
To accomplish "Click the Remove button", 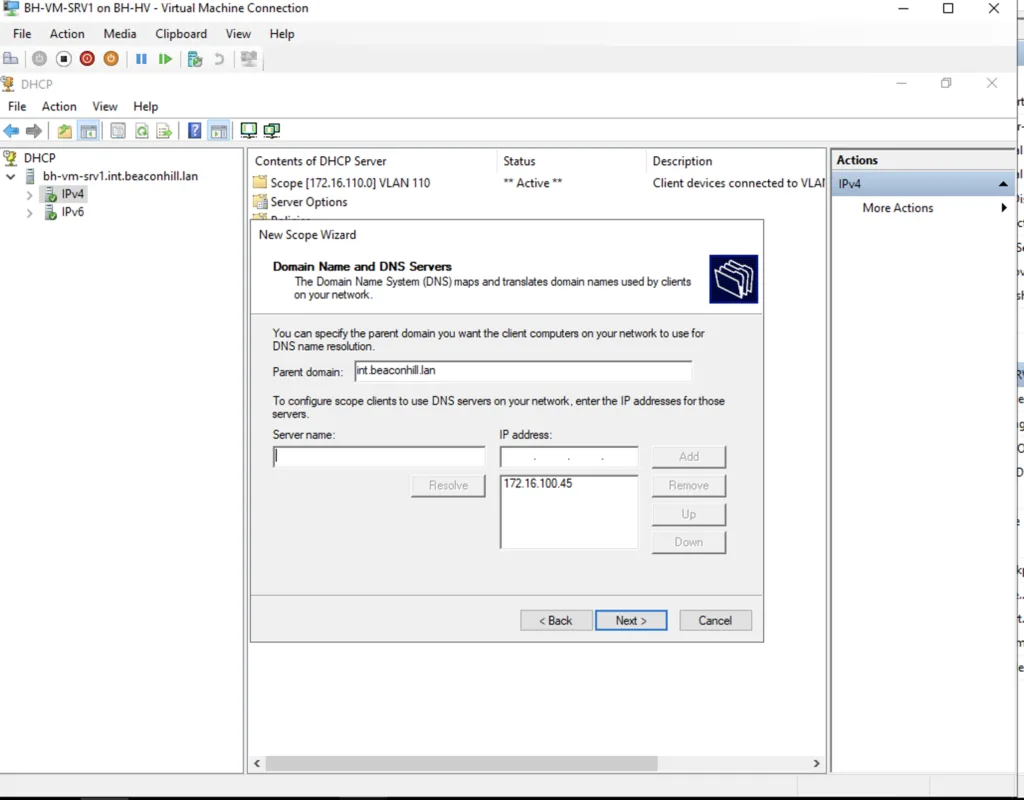I will tap(688, 485).
